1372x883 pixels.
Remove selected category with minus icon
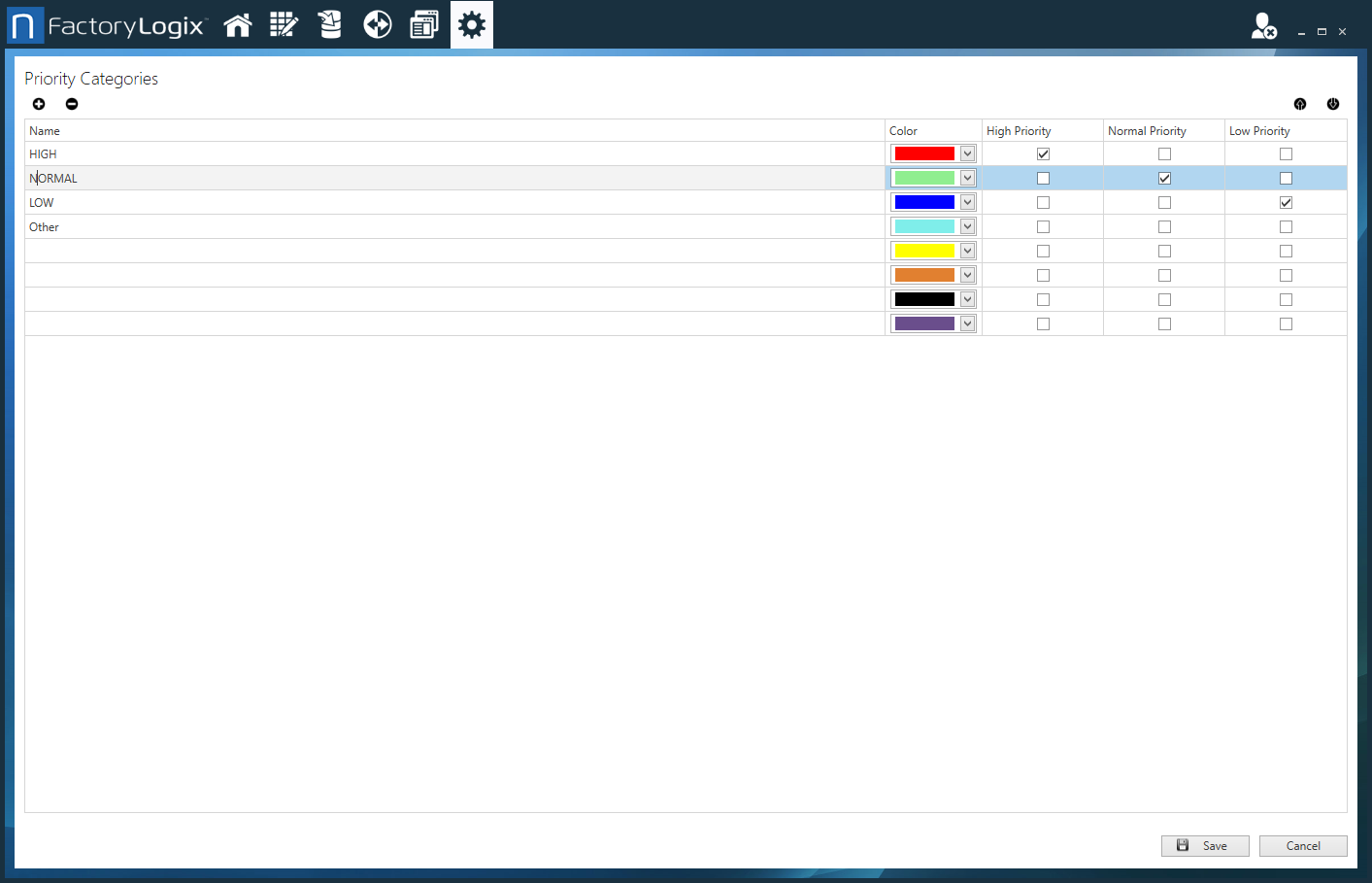tap(72, 104)
